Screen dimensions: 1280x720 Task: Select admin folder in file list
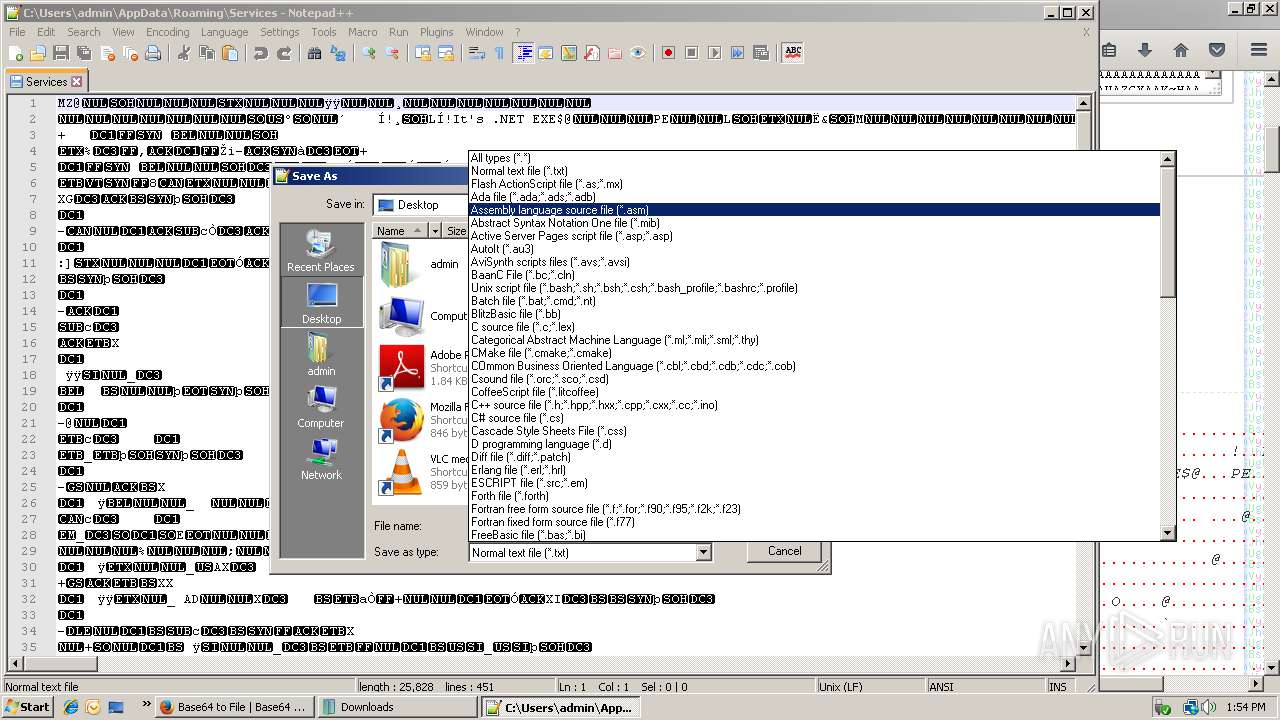pos(420,264)
